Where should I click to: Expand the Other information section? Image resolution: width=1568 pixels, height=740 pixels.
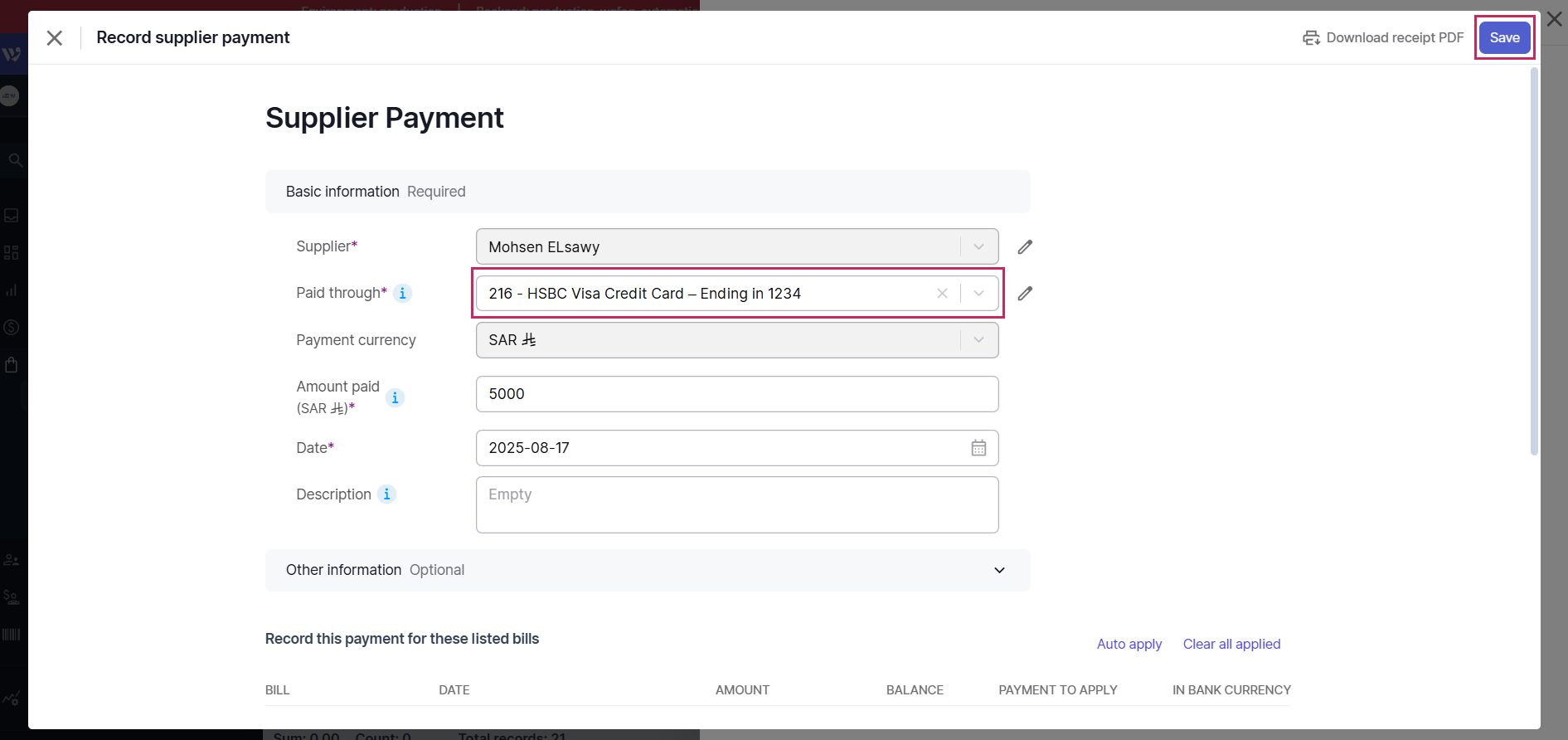[999, 571]
